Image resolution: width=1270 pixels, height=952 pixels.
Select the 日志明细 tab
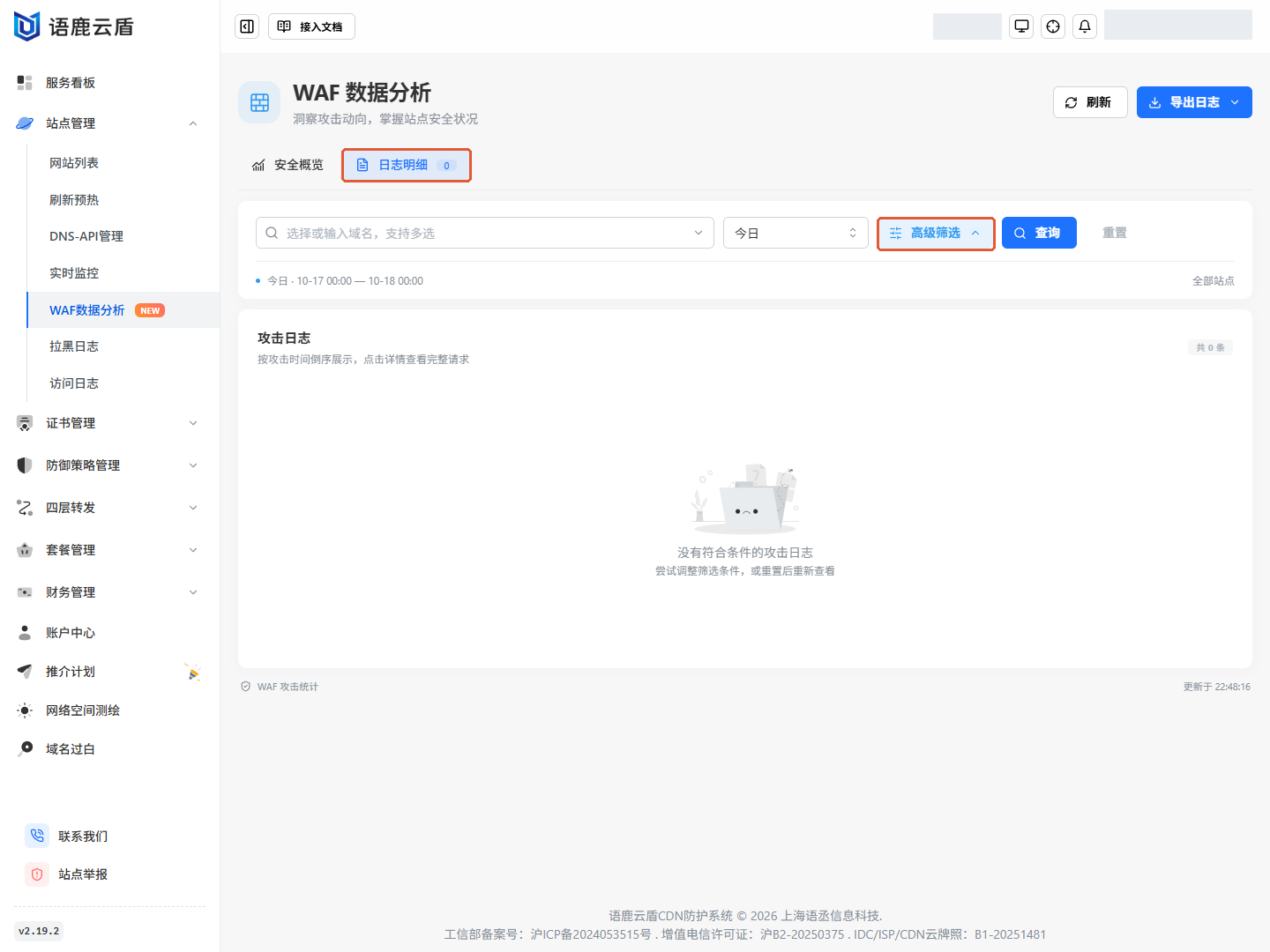(x=407, y=165)
